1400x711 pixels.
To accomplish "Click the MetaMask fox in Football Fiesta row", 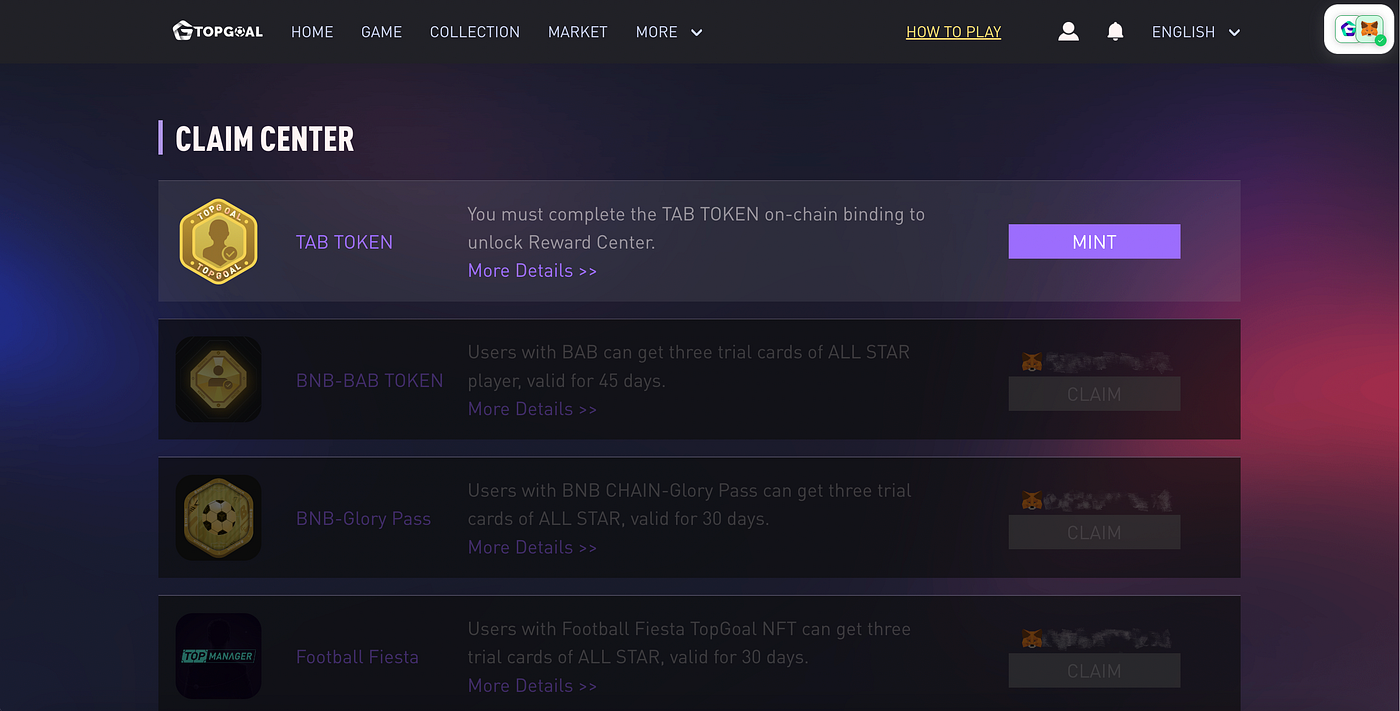I will [x=1032, y=638].
